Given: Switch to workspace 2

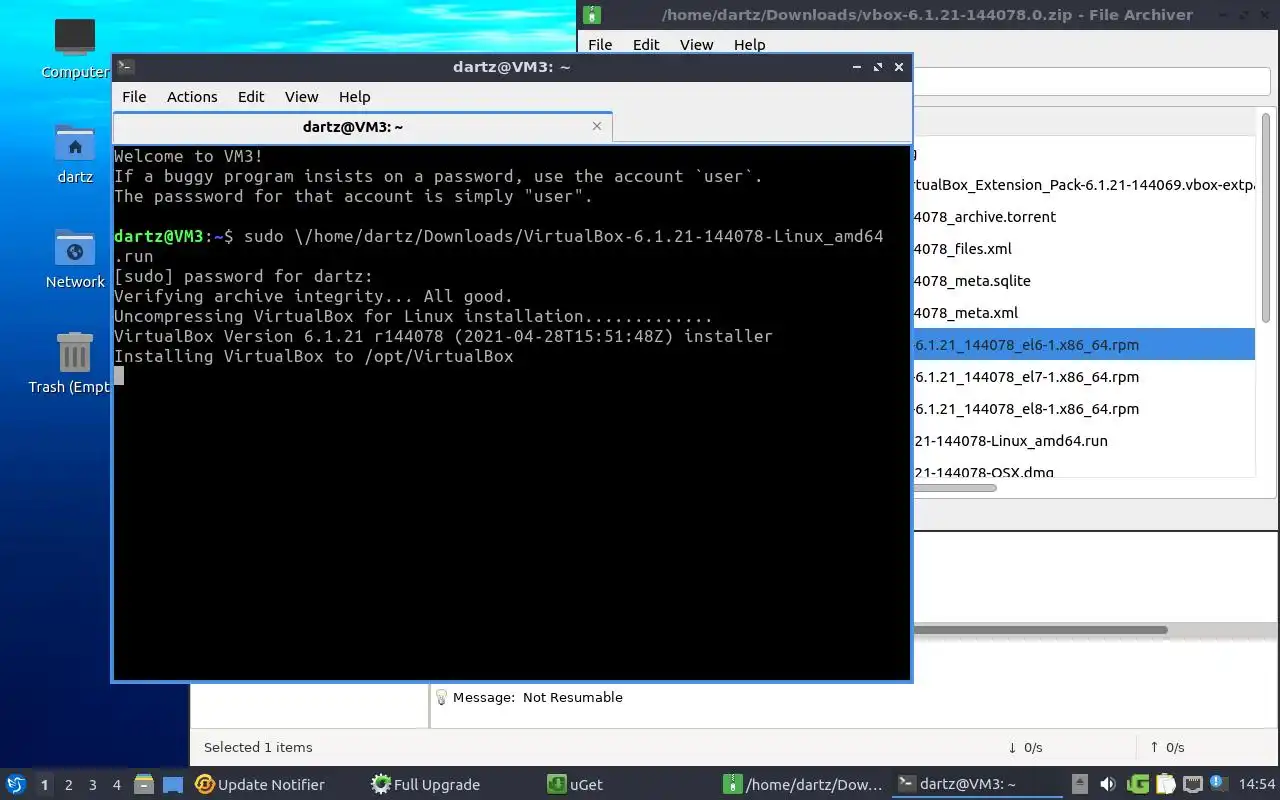Looking at the screenshot, I should [x=68, y=785].
